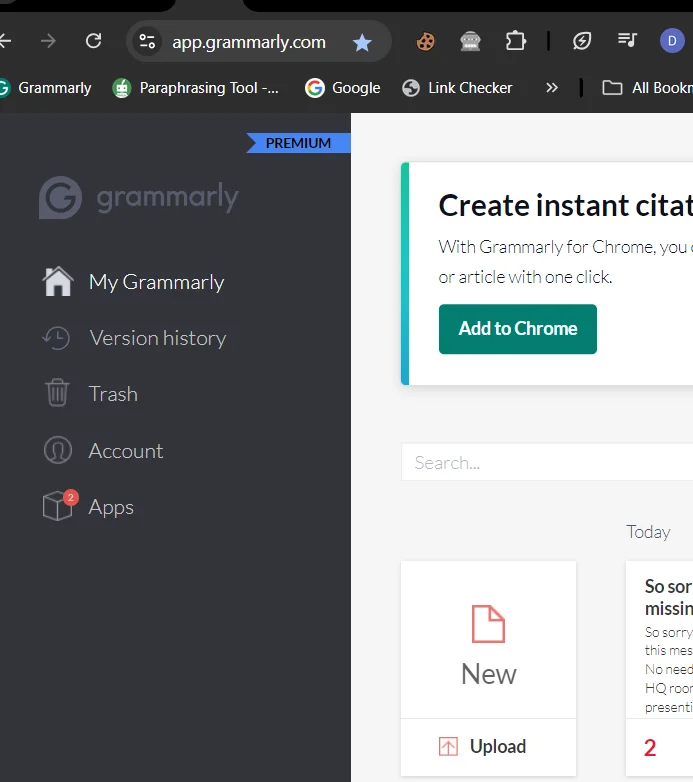Create a New document card
693x782 pixels.
point(489,640)
